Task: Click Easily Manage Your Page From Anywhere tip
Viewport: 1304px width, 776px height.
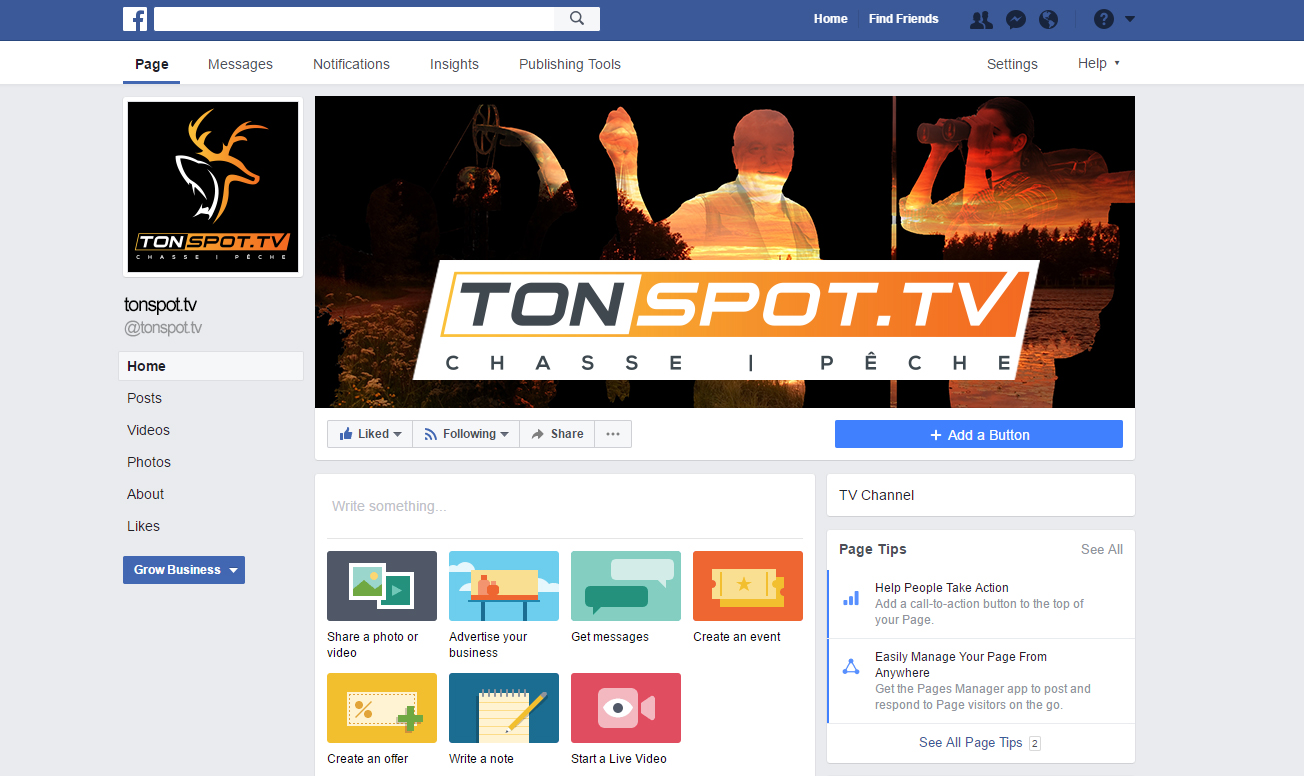Action: coord(961,665)
